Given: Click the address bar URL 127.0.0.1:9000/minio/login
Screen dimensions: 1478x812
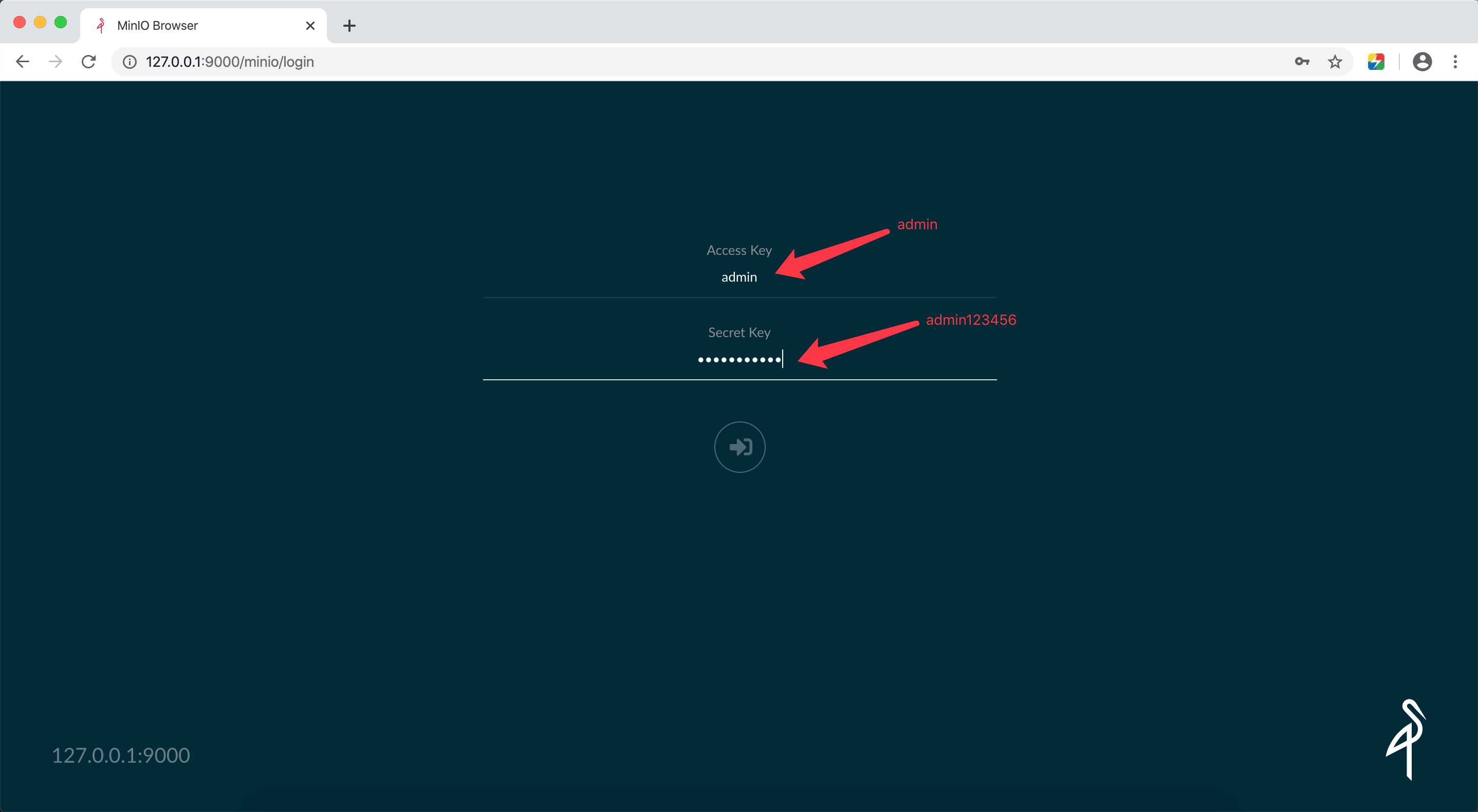Looking at the screenshot, I should tap(230, 62).
